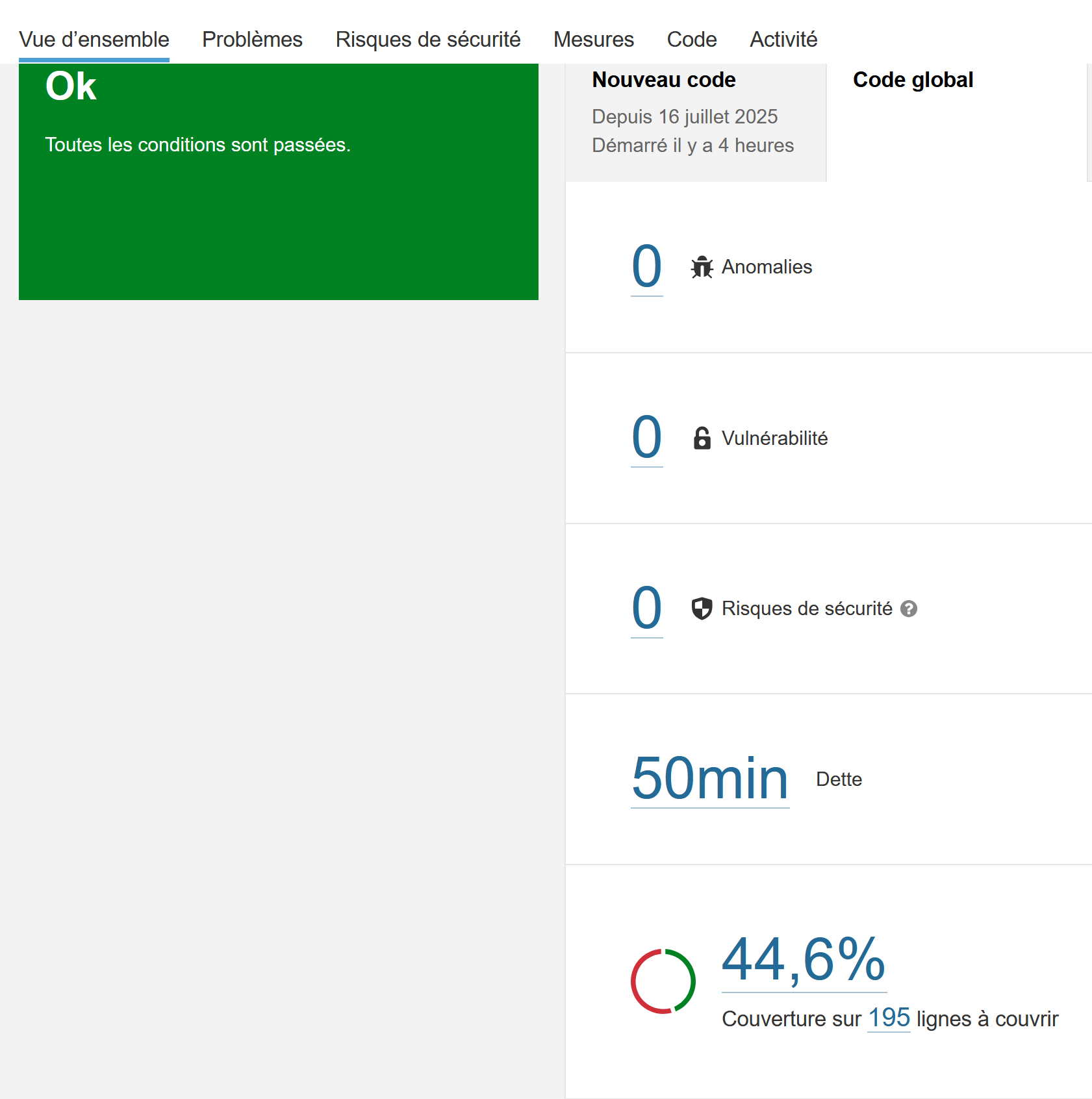Go to the Mesures tab

pos(594,40)
